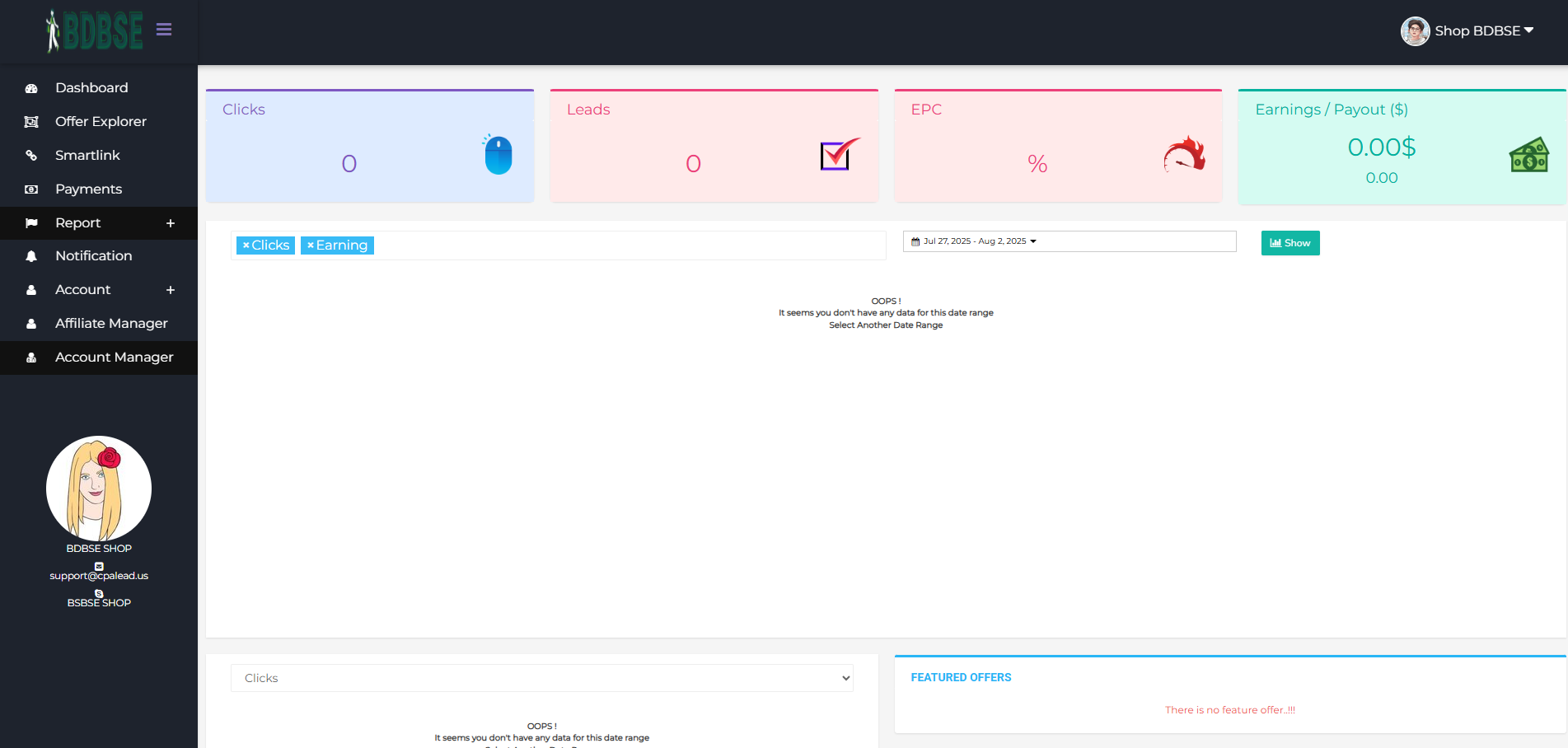Click the Earnings / Payout ($) title
Image resolution: width=1568 pixels, height=748 pixels.
click(x=1332, y=110)
